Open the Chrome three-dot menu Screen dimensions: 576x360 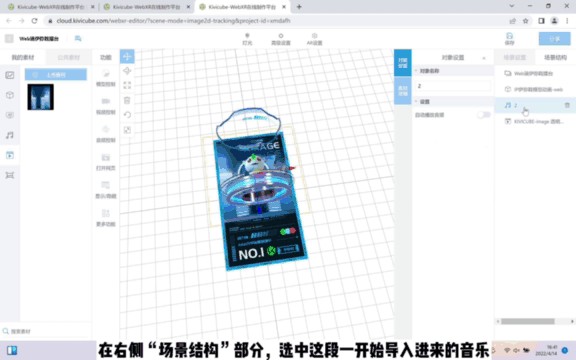(x=567, y=21)
